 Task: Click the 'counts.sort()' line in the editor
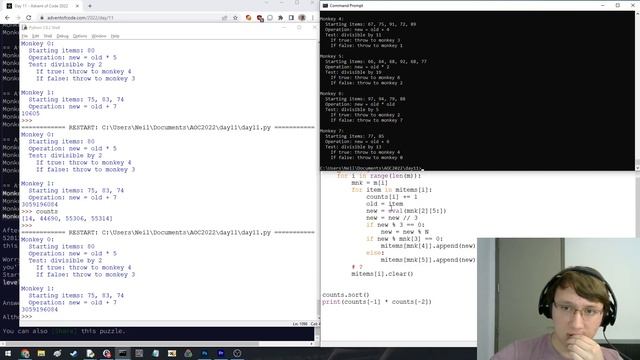point(346,295)
